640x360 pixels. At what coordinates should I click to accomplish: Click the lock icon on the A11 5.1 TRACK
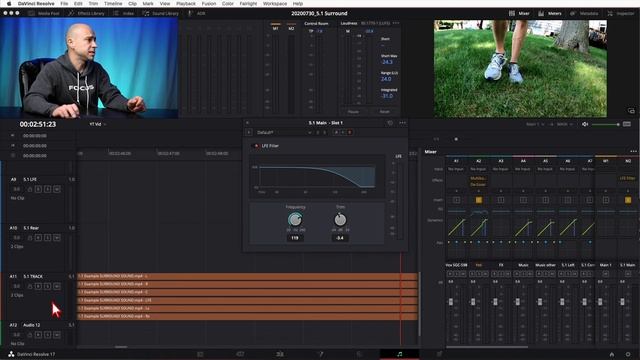pos(30,287)
